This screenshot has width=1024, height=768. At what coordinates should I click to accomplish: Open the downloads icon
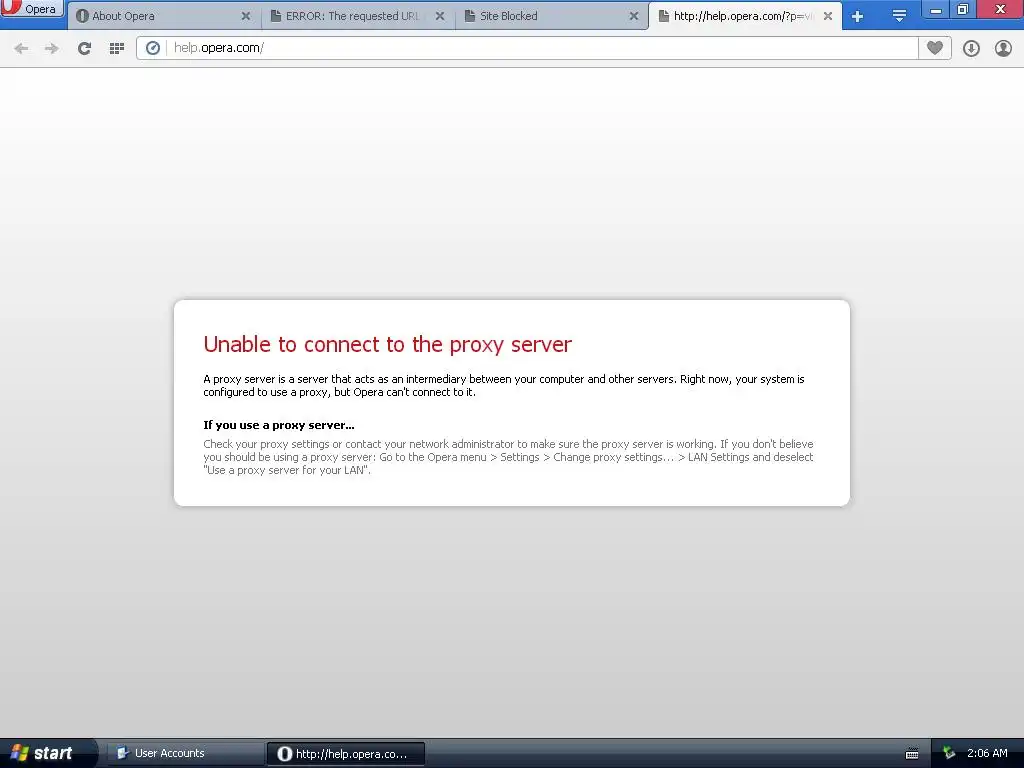971,48
